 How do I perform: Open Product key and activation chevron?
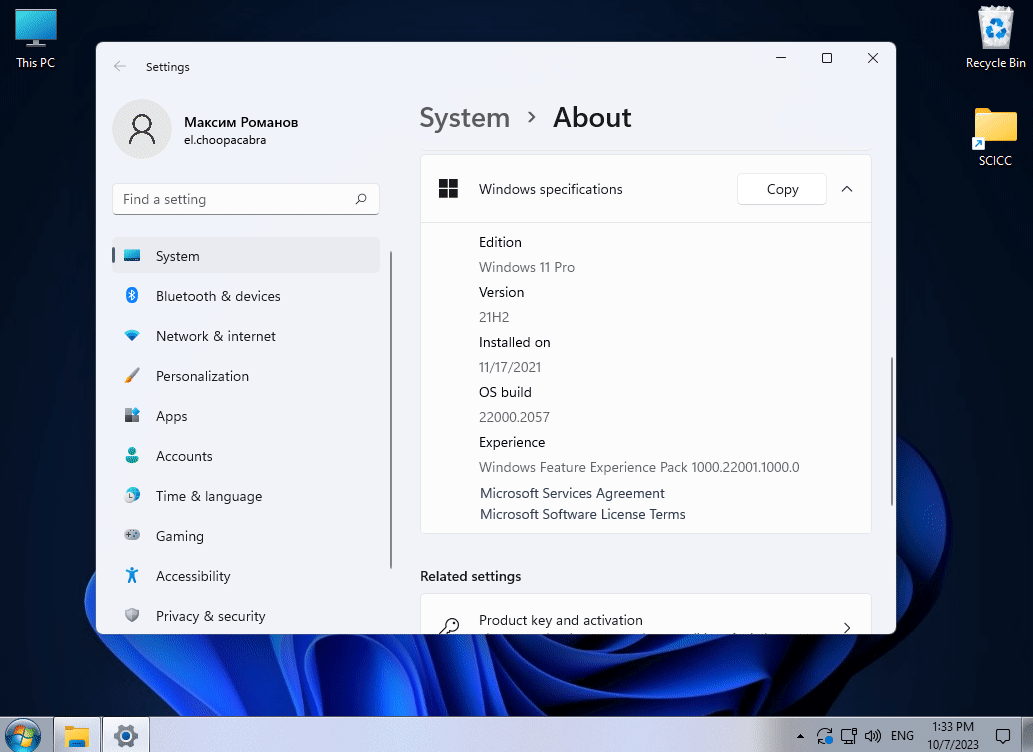click(847, 627)
